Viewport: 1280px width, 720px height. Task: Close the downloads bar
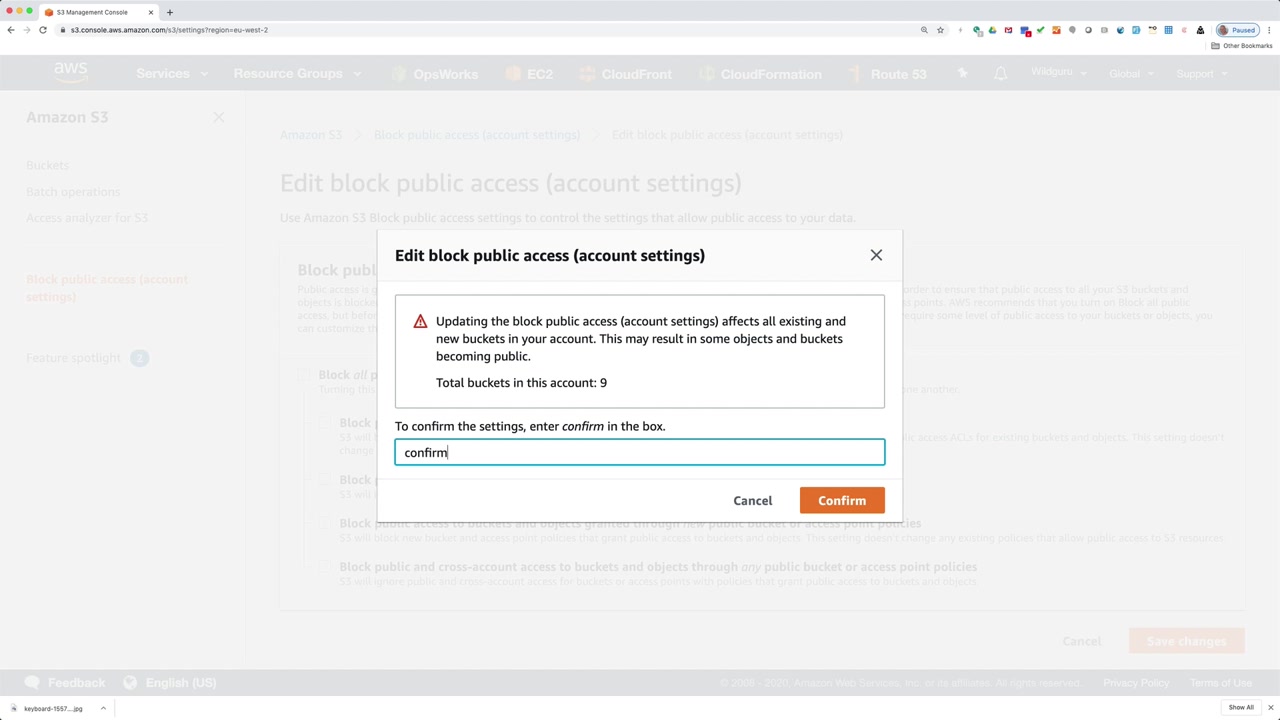point(1270,708)
